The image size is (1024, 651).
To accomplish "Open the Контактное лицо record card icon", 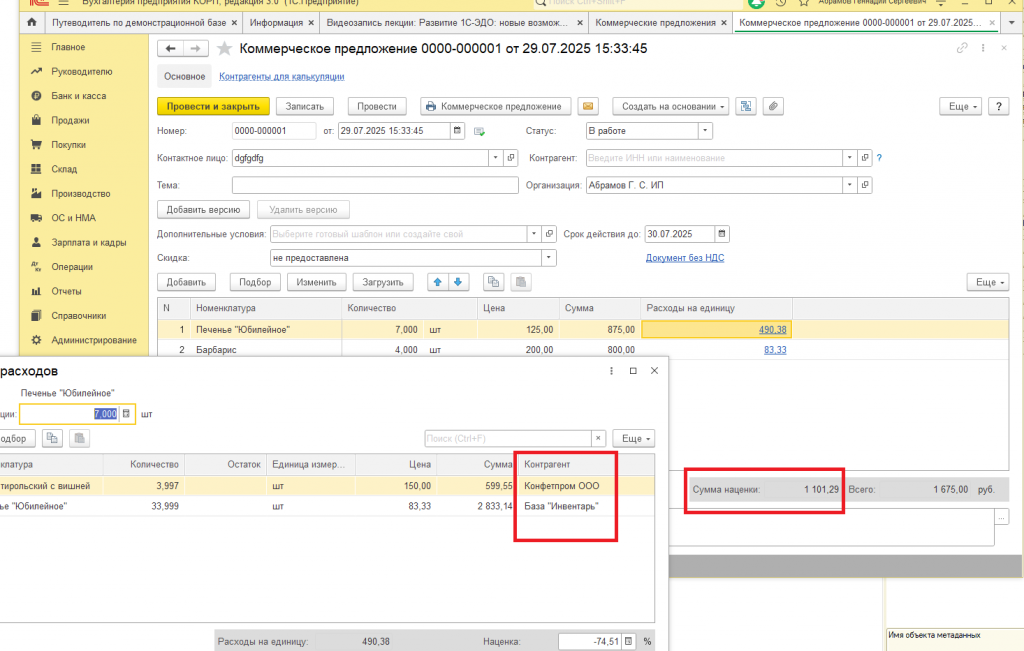I will pos(511,158).
